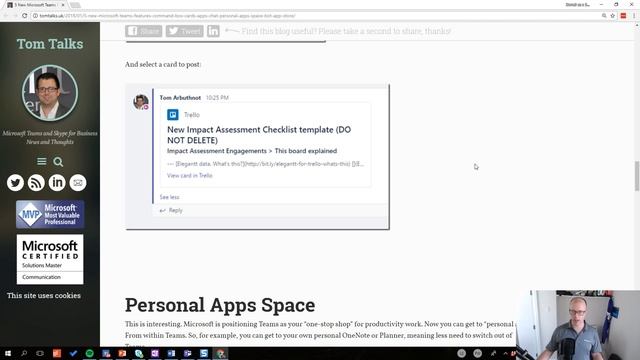Click Reply under the Trello card
This screenshot has width=640, height=360.
pos(171,211)
